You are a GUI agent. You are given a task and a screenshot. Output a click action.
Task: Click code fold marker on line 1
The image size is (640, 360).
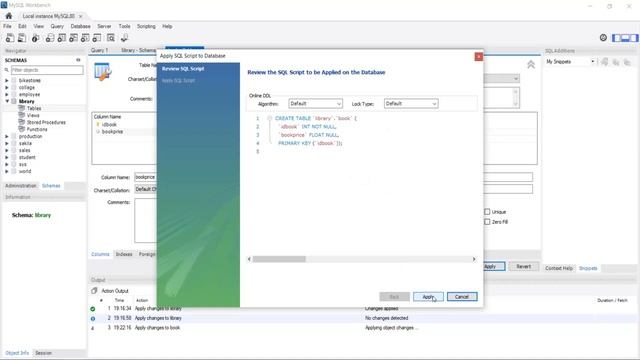point(269,118)
